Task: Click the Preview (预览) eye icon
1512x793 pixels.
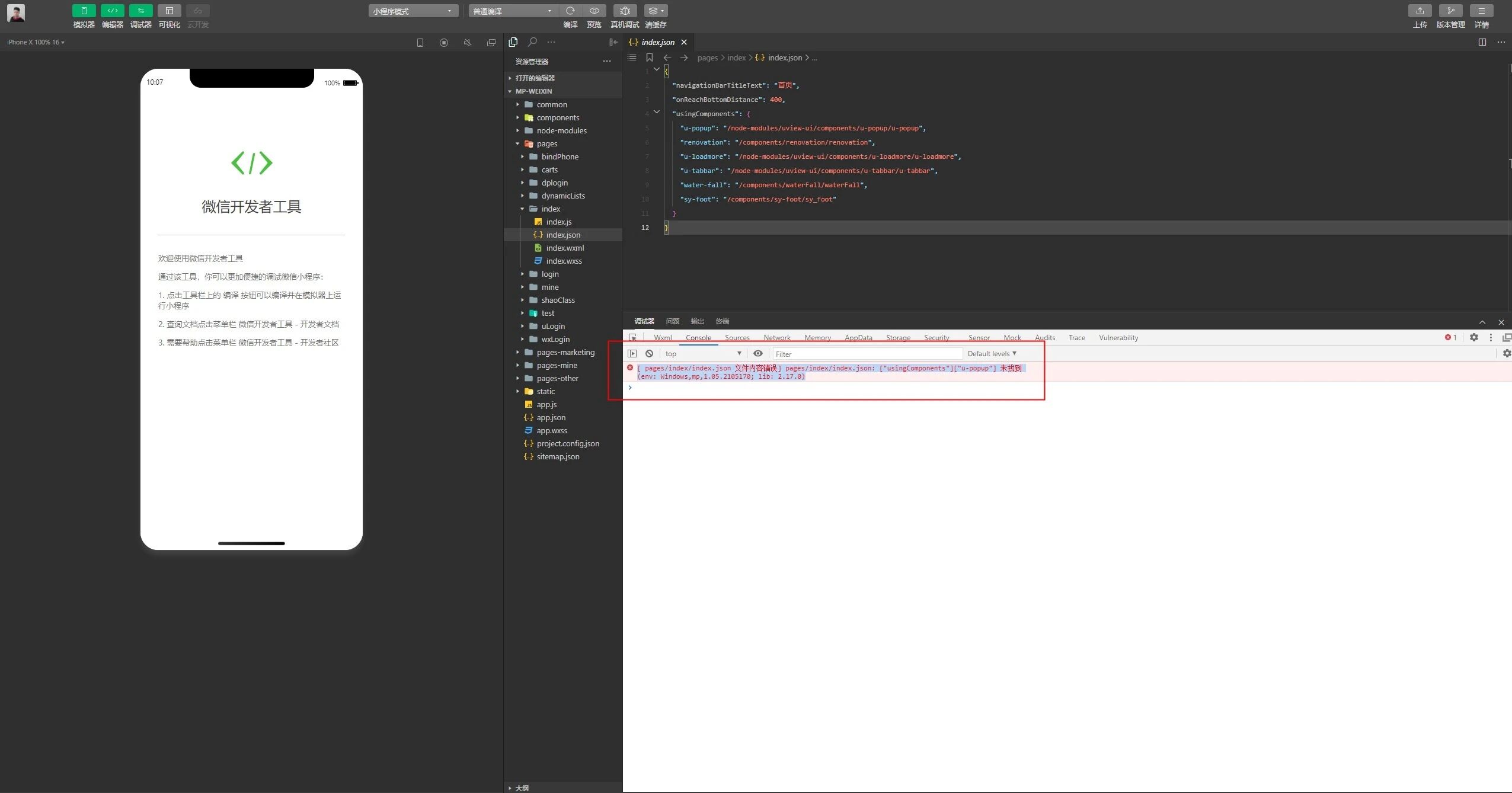Action: tap(594, 11)
